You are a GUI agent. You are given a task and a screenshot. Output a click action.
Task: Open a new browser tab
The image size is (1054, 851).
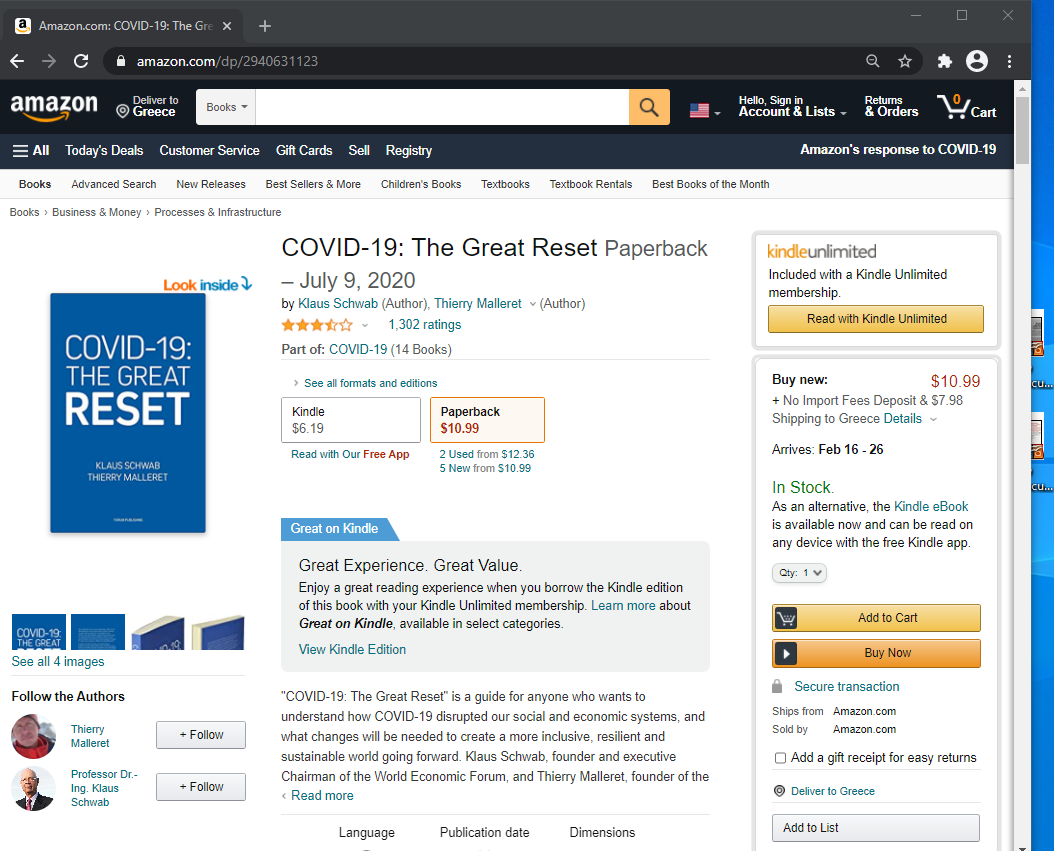(265, 26)
